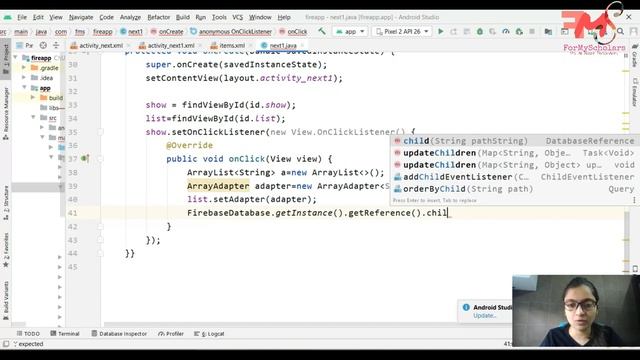Click the Stop button in the toolbar
This screenshot has width=640, height=360.
tap(532, 31)
